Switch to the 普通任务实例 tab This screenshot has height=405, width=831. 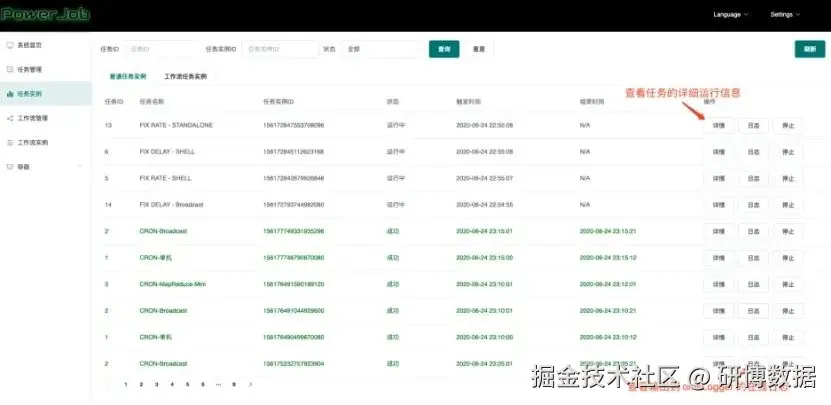coord(128,76)
